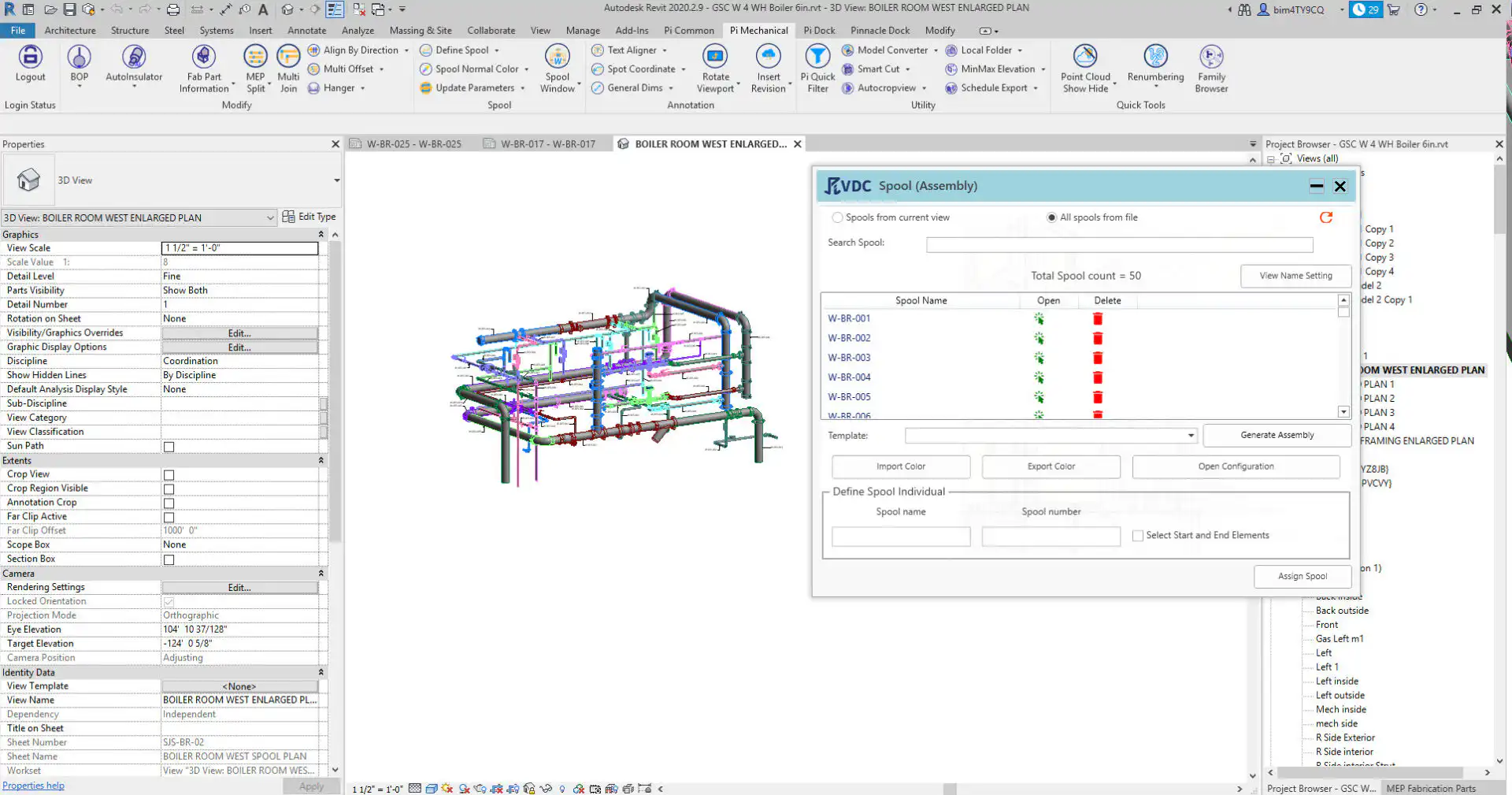Delete spool W-BR-005 with red trash icon

pyautogui.click(x=1098, y=397)
